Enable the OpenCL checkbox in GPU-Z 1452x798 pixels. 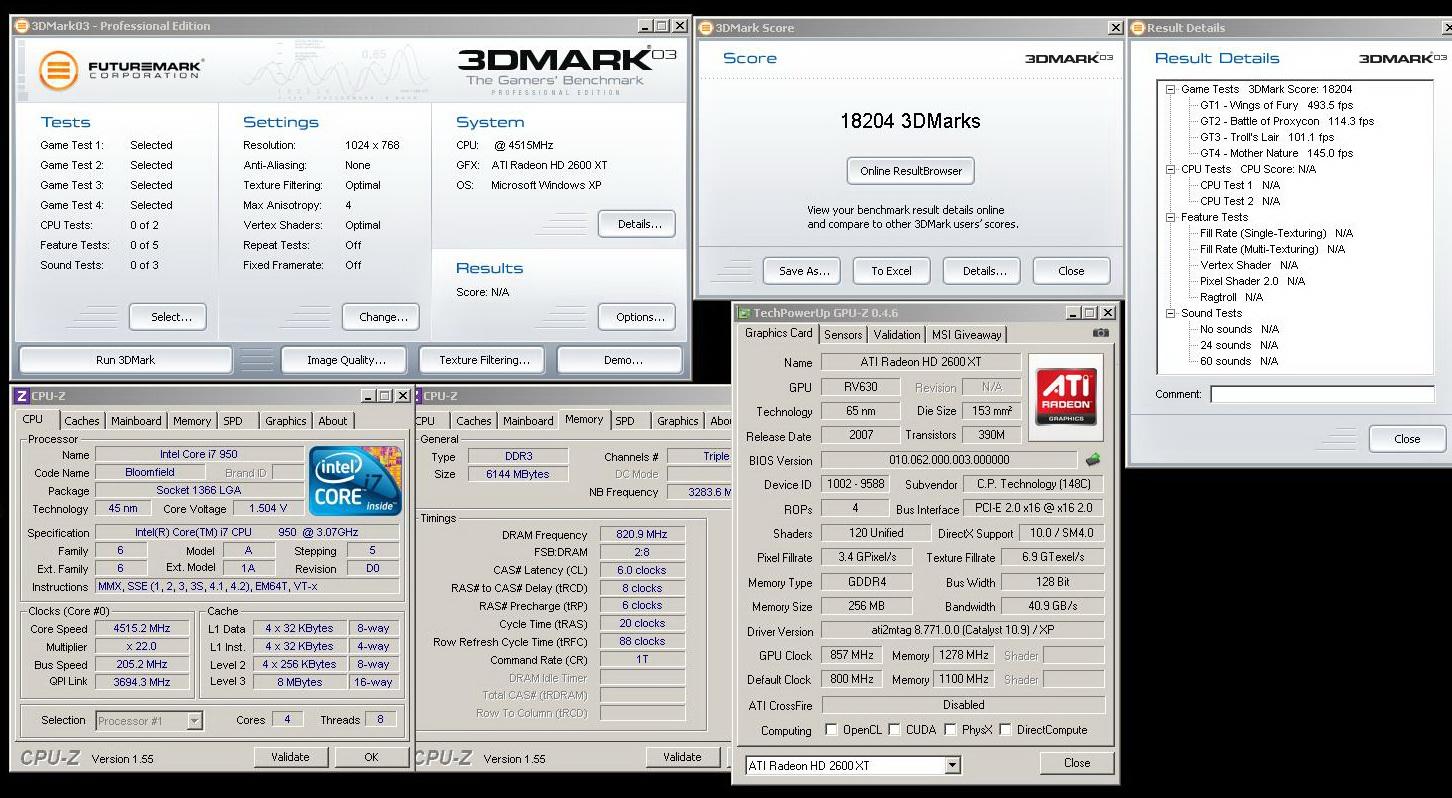pyautogui.click(x=831, y=730)
